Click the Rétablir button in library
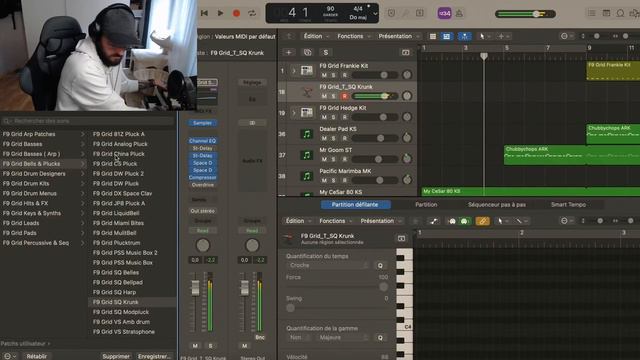Screen dimensions: 640x360 (x=37, y=356)
